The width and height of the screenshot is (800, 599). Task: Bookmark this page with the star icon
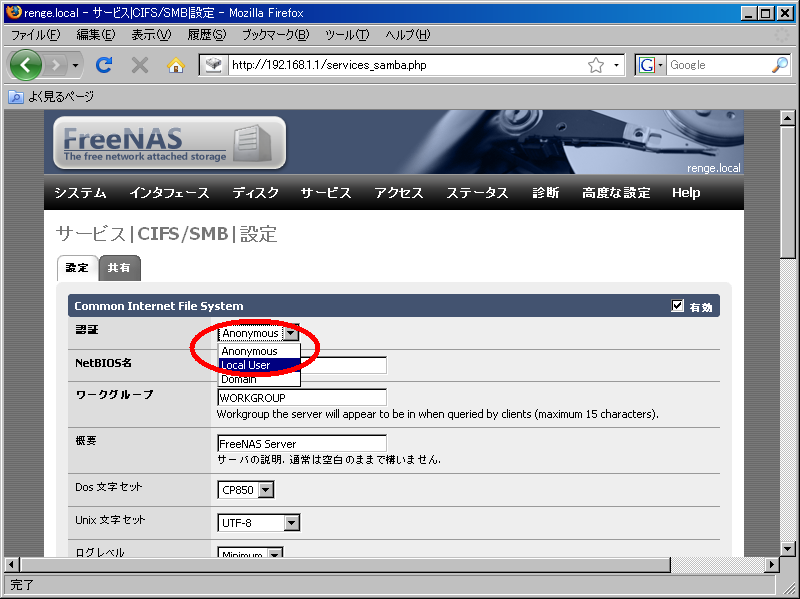(595, 65)
